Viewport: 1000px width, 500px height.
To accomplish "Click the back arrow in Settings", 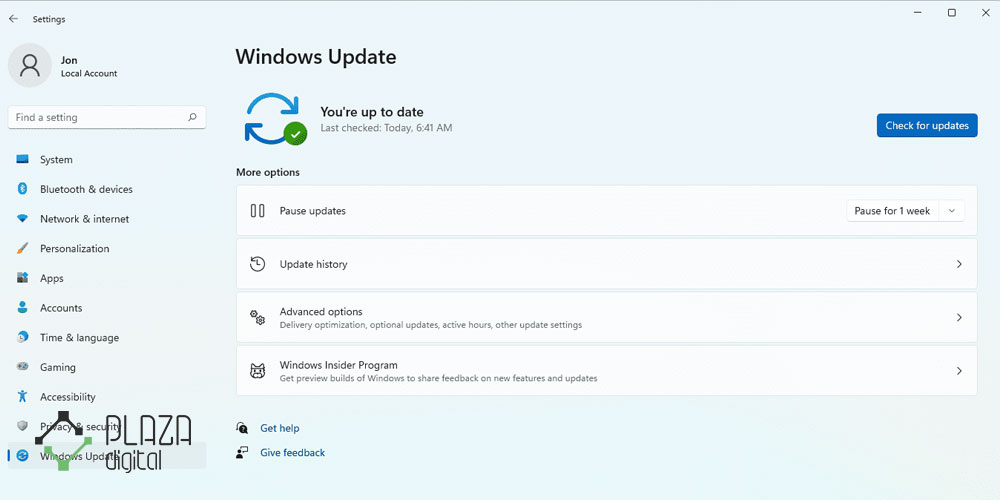I will point(13,19).
